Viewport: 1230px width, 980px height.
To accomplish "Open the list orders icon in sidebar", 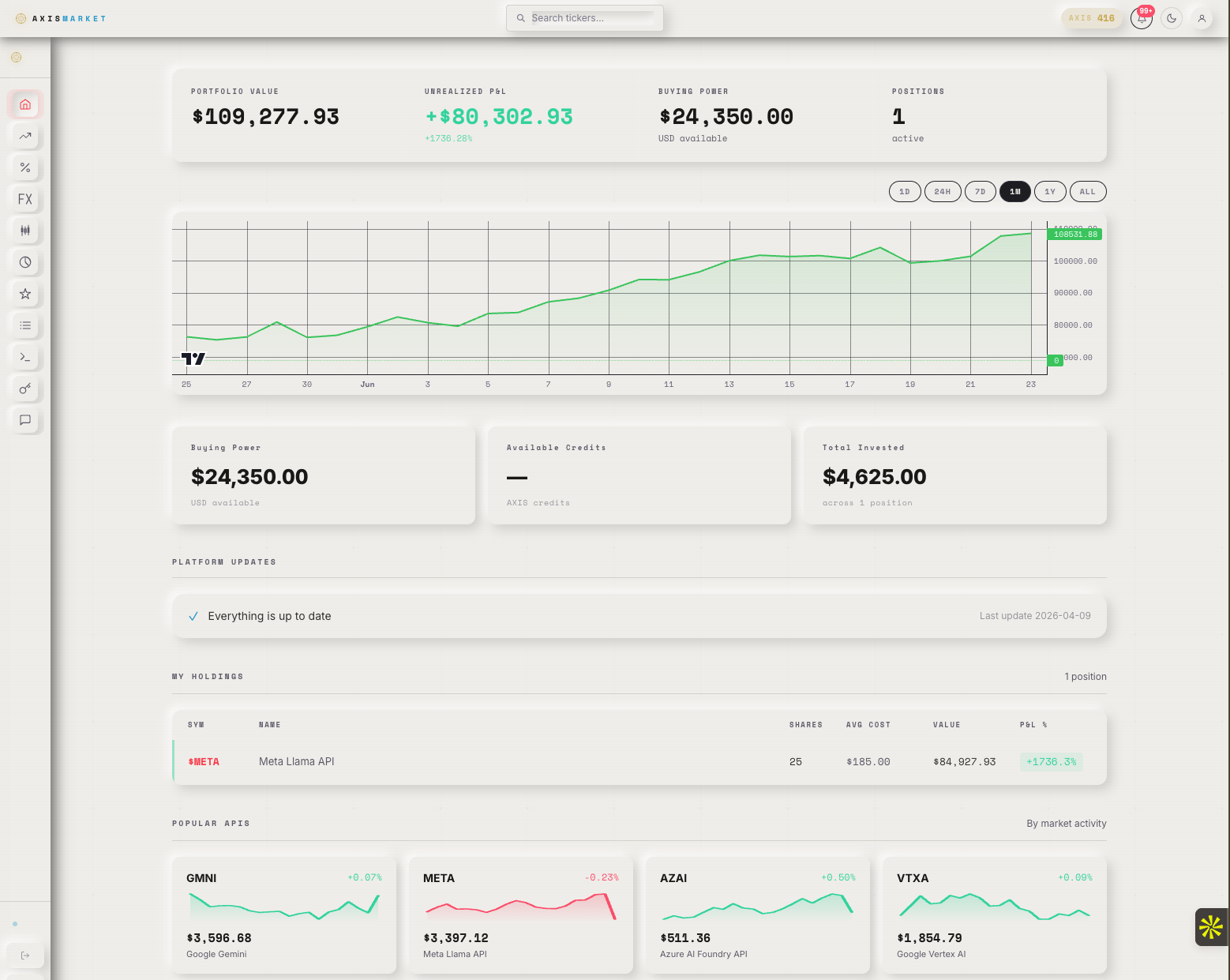I will (x=25, y=325).
